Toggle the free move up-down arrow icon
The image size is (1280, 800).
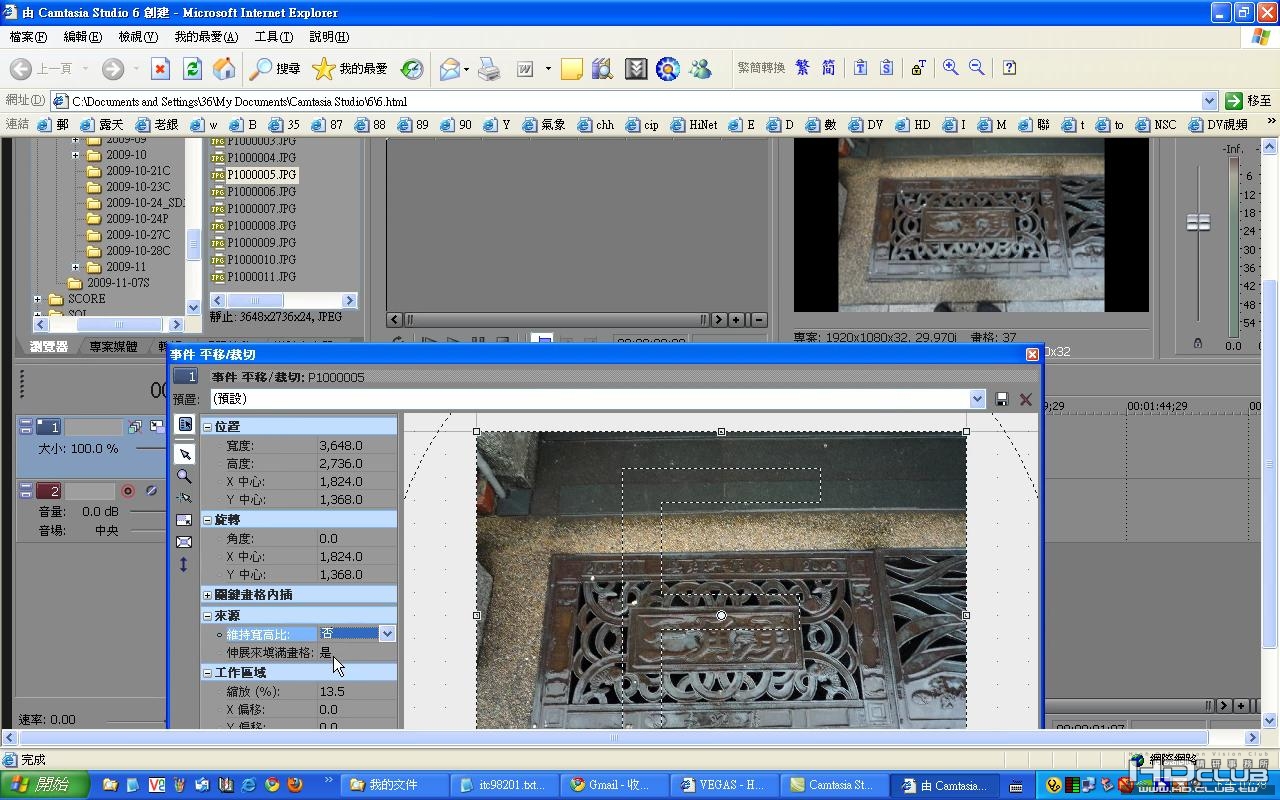click(x=184, y=564)
